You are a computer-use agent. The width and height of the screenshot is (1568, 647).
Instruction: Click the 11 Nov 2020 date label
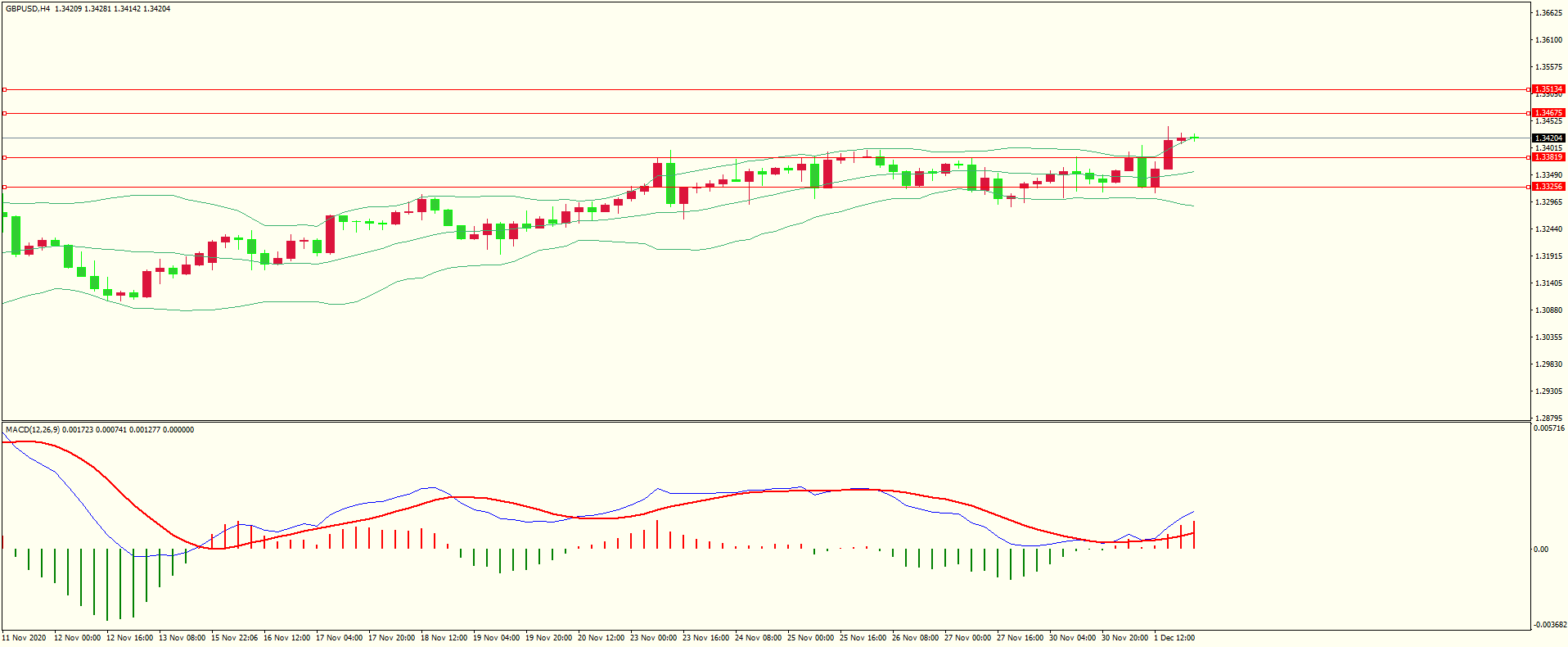coord(25,638)
